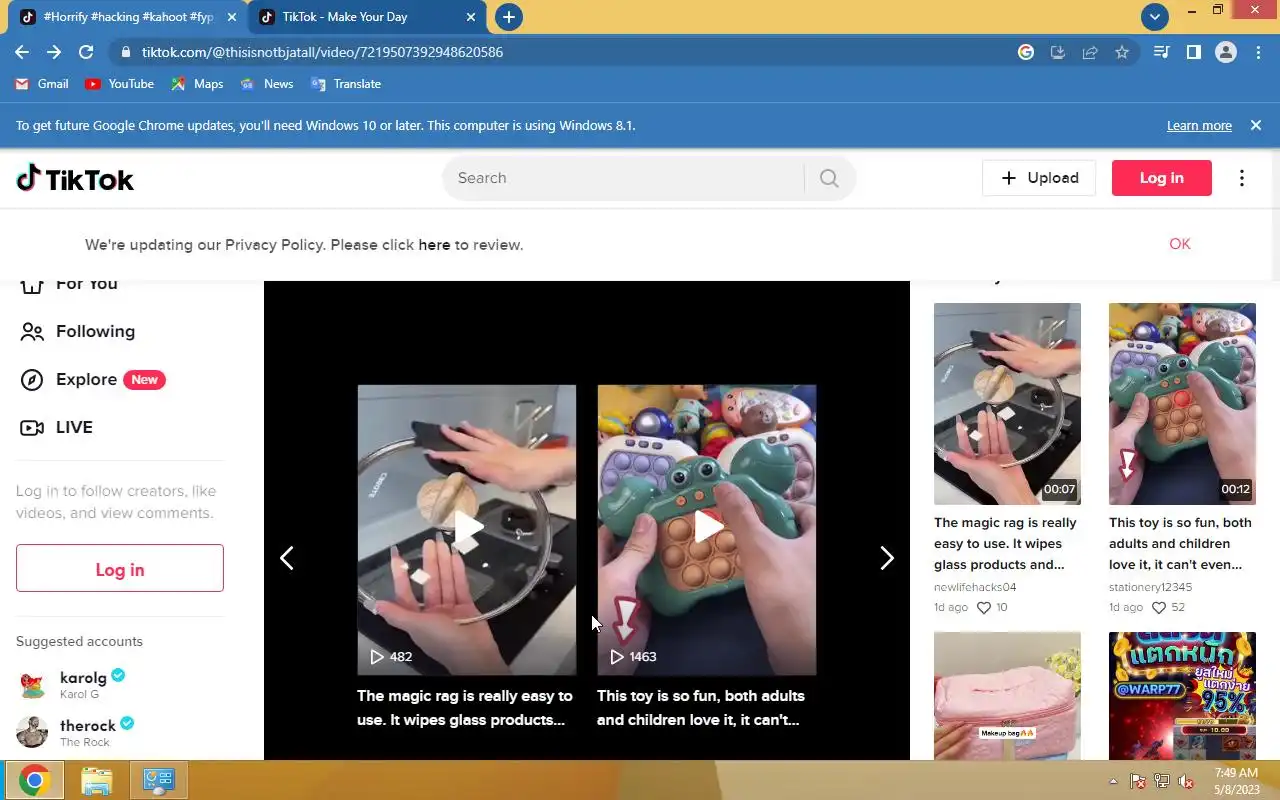Click Learn more about Chrome updates

coord(1199,125)
